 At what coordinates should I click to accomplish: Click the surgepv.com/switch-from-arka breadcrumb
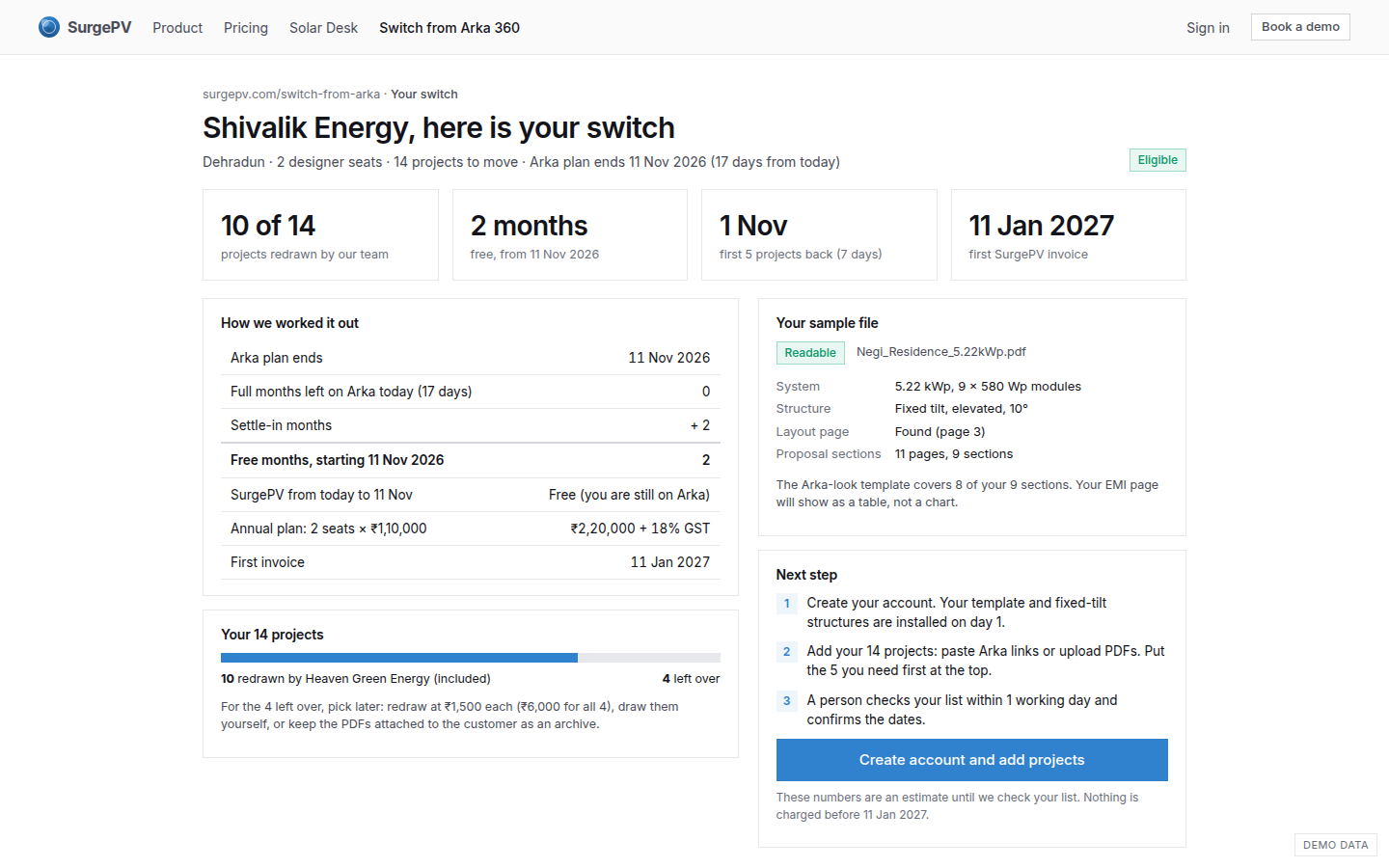click(291, 95)
